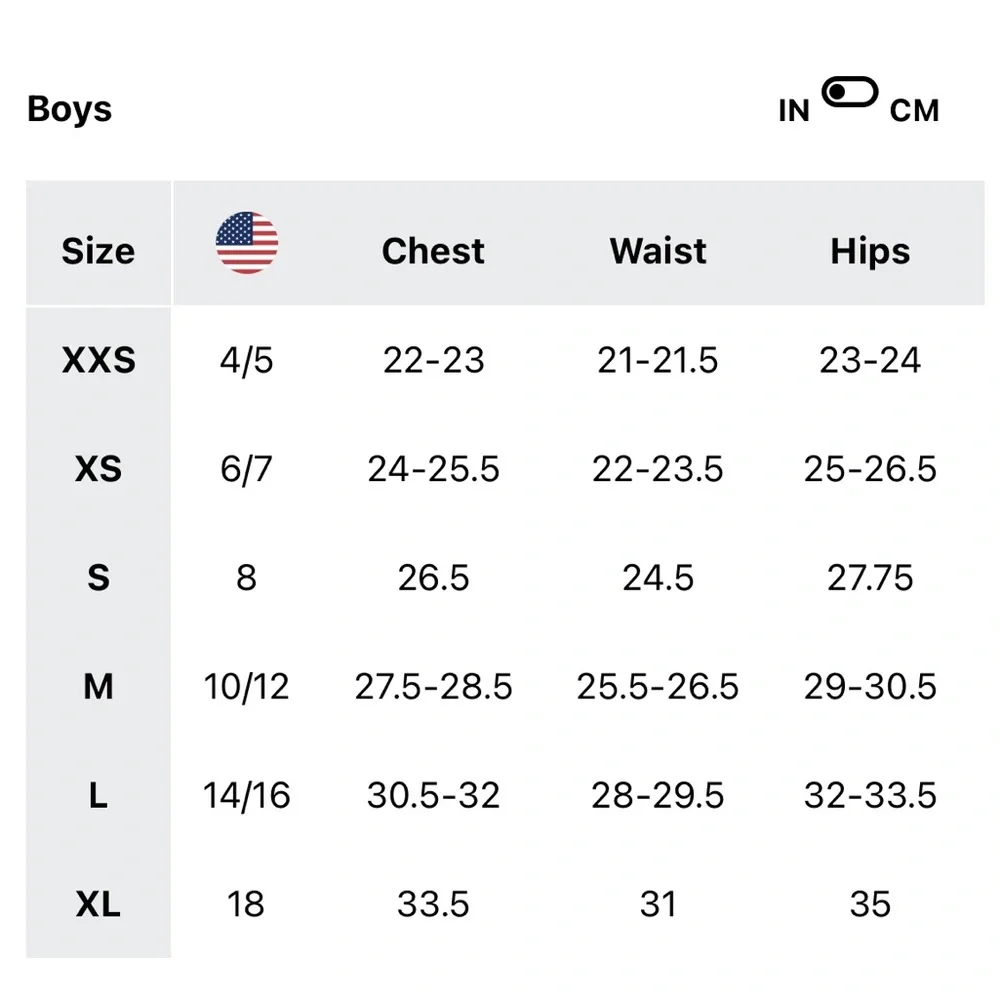Click the 14/16 US size cell
The width and height of the screenshot is (1000, 1000).
coord(246,795)
